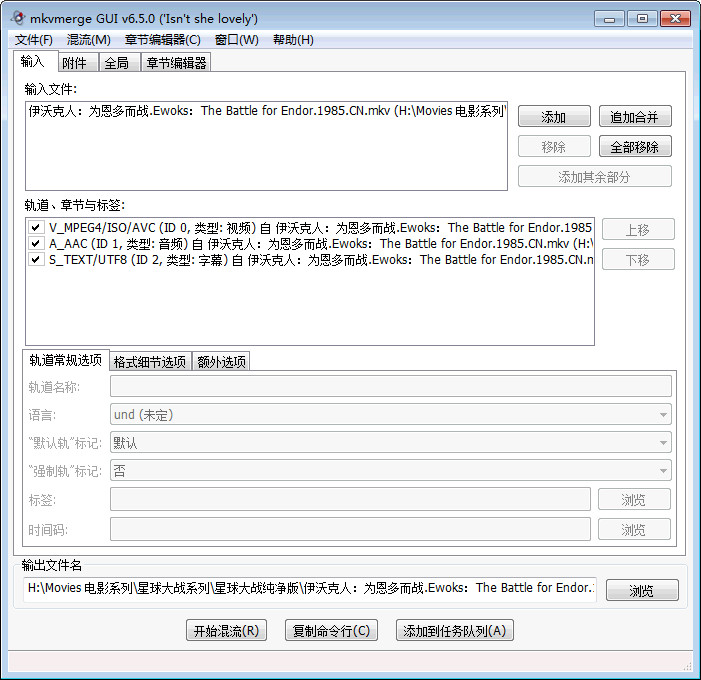
Task: Select the 格式细节选项 tab
Action: (149, 361)
